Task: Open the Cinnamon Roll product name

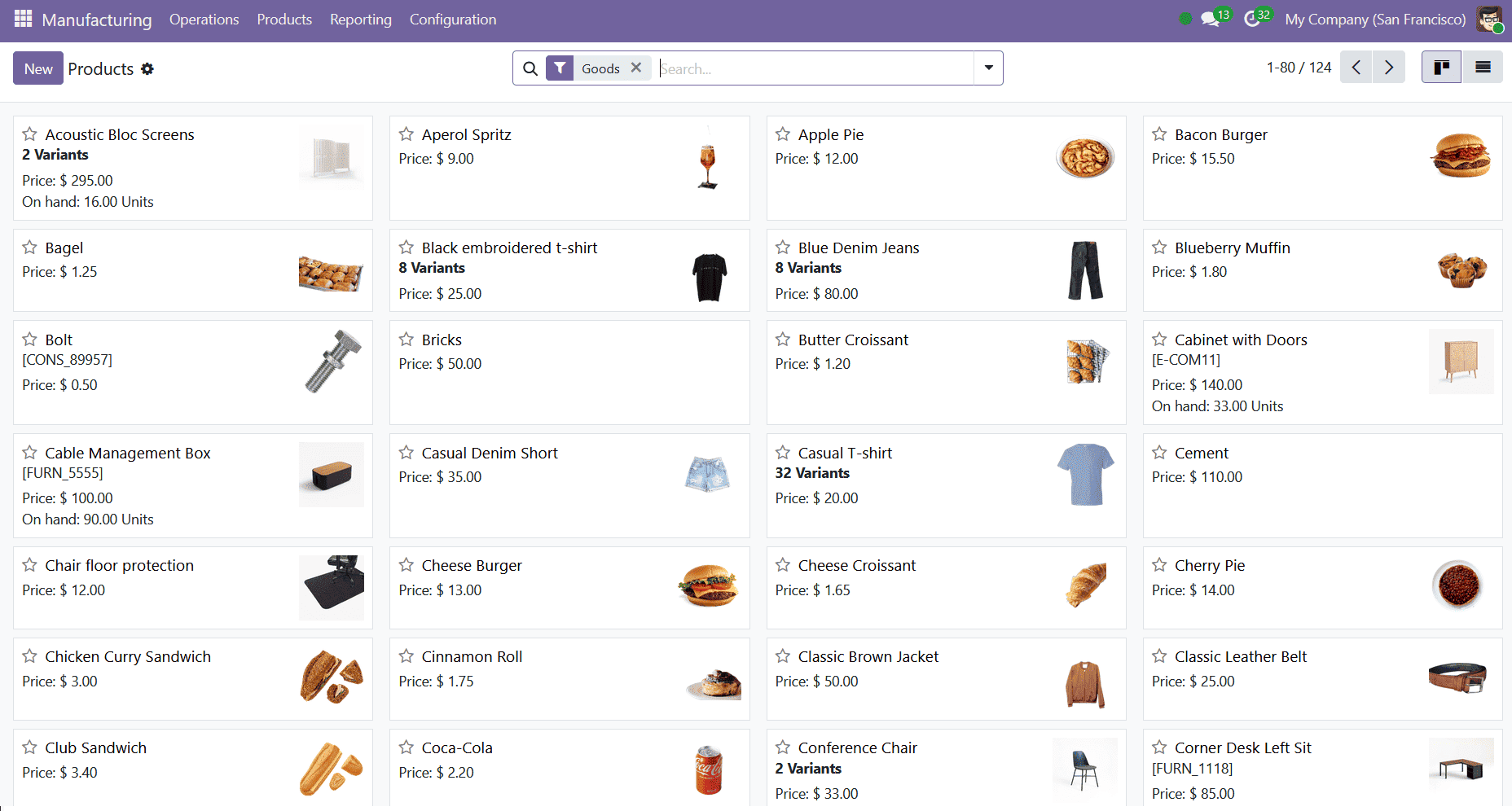Action: (x=472, y=656)
